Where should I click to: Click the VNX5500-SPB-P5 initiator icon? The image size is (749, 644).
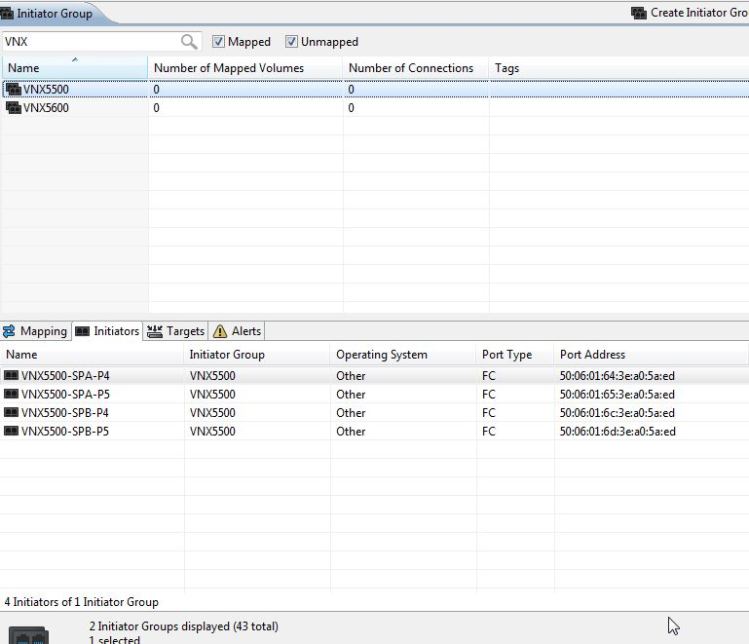click(x=11, y=431)
